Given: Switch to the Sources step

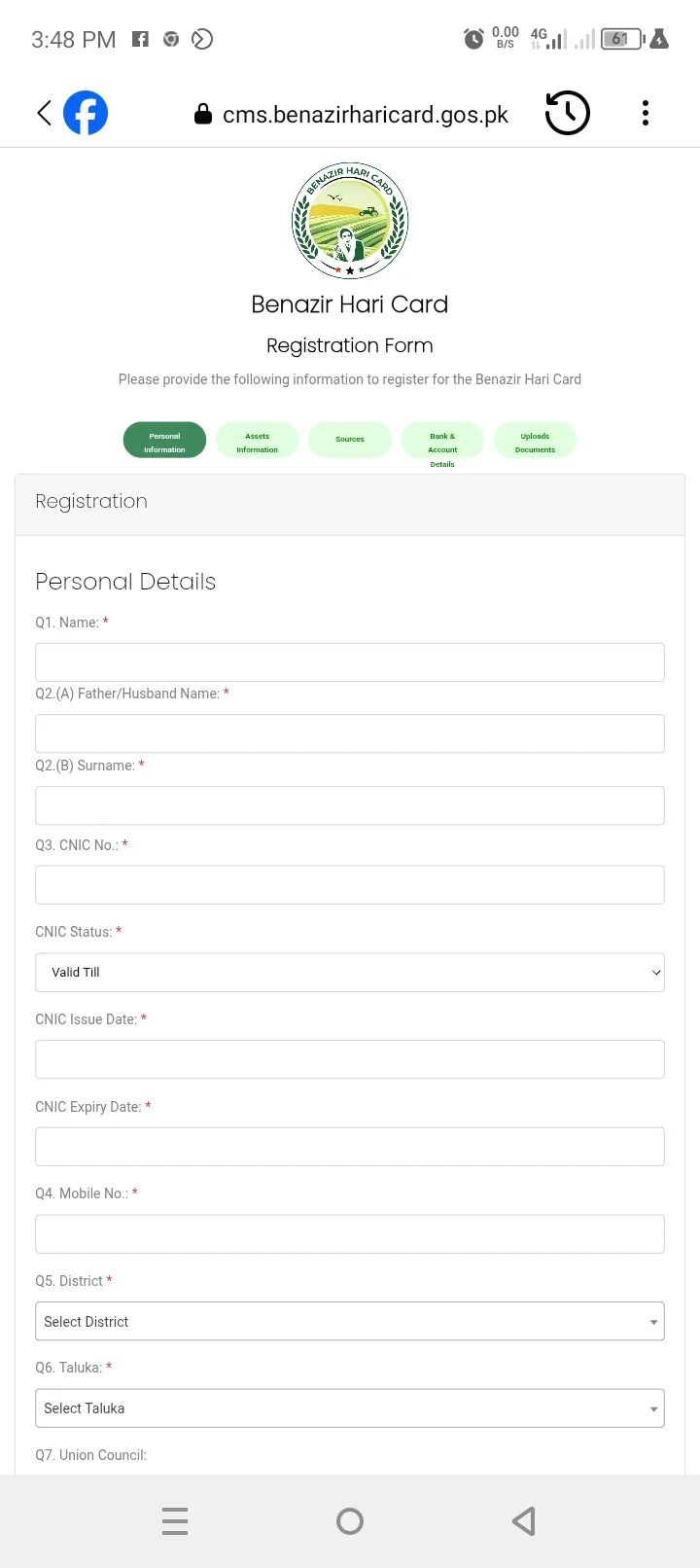Looking at the screenshot, I should (x=350, y=440).
